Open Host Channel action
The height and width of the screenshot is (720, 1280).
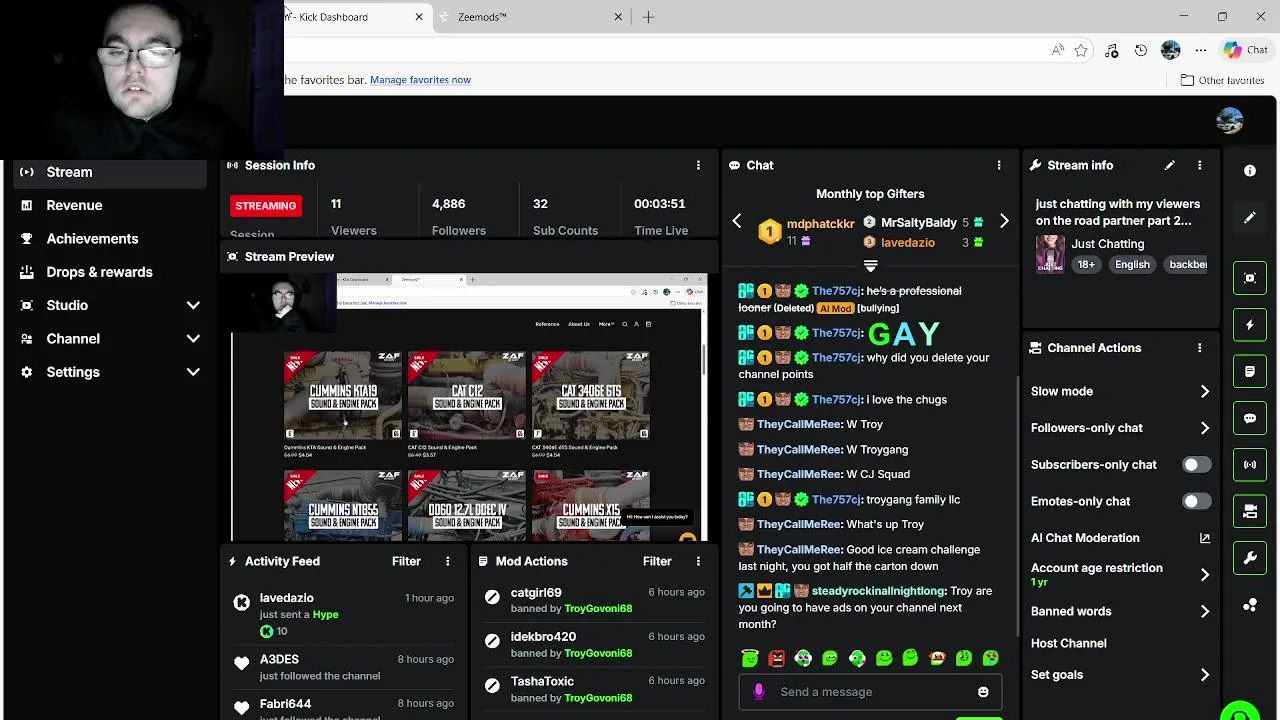1068,643
